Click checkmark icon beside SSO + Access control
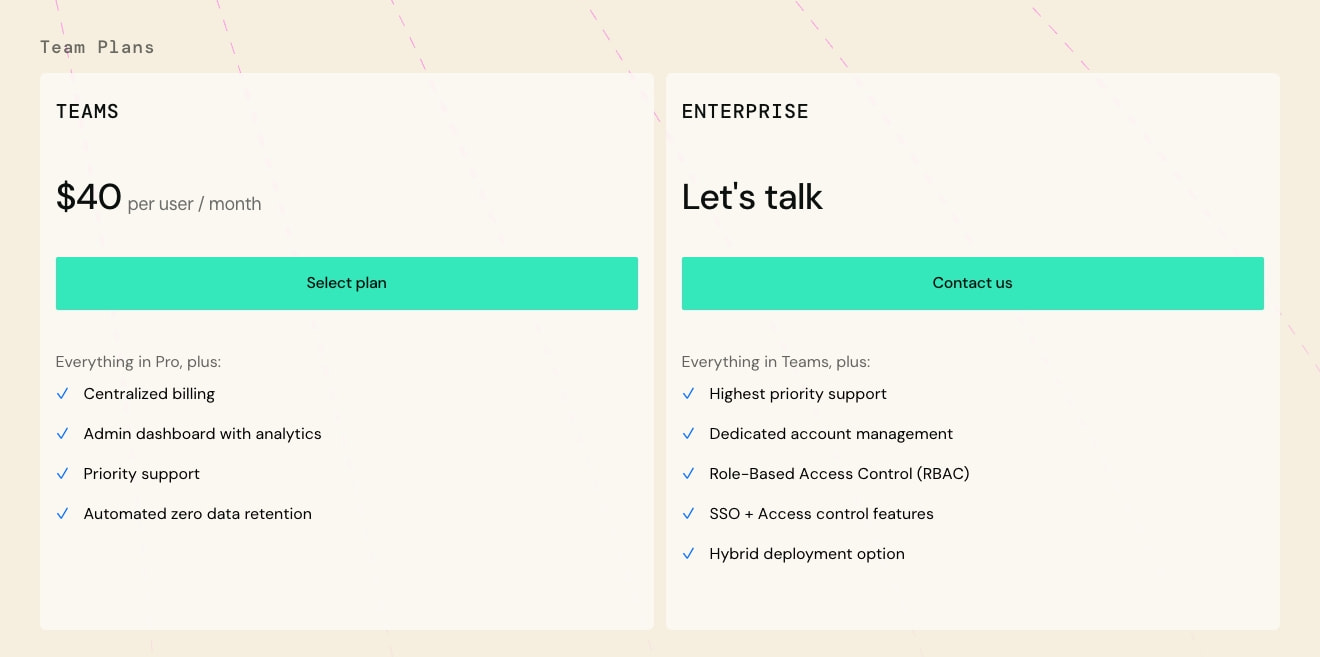Screen dimensions: 1320x657 coord(688,514)
